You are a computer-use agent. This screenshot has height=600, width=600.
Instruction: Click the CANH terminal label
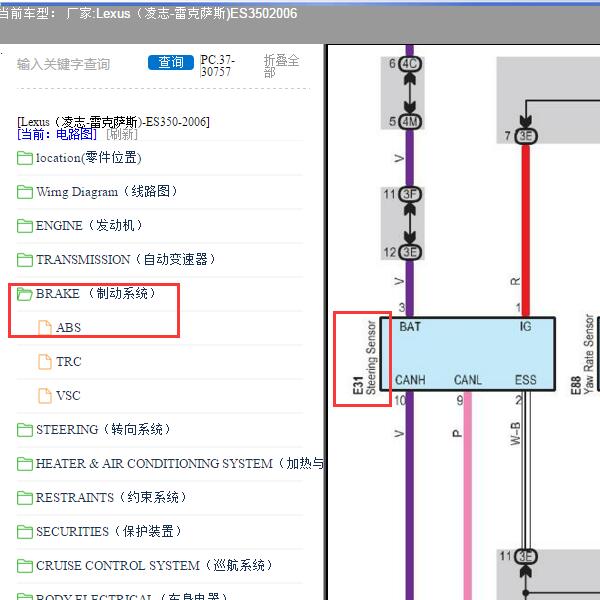(410, 380)
